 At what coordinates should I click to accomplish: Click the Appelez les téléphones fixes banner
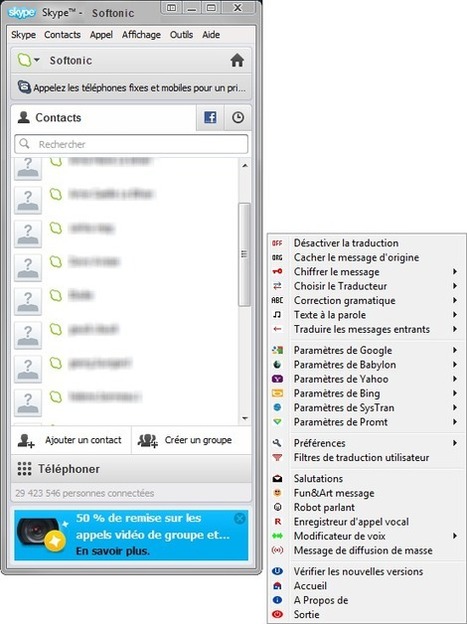click(131, 87)
